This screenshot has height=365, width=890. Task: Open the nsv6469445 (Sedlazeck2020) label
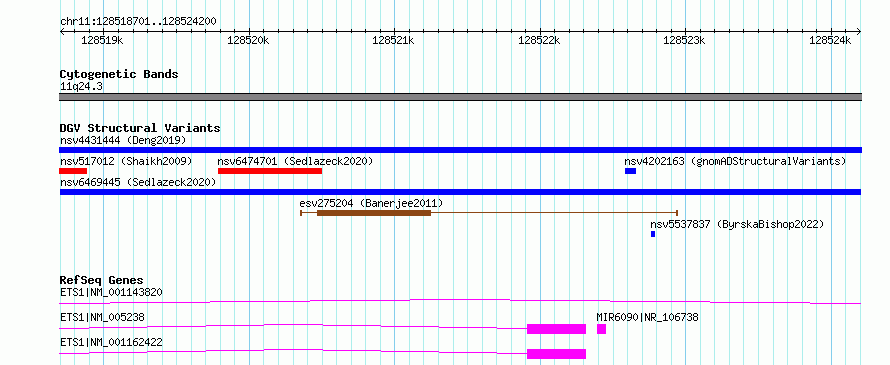[138, 182]
